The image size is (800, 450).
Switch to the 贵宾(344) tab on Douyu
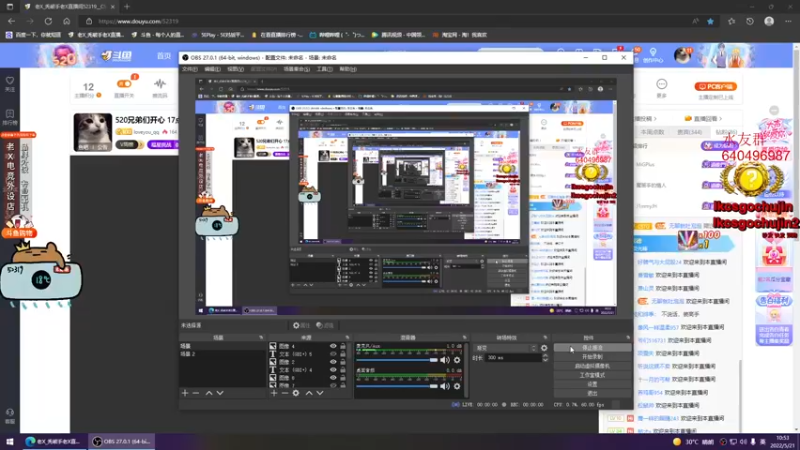[689, 132]
